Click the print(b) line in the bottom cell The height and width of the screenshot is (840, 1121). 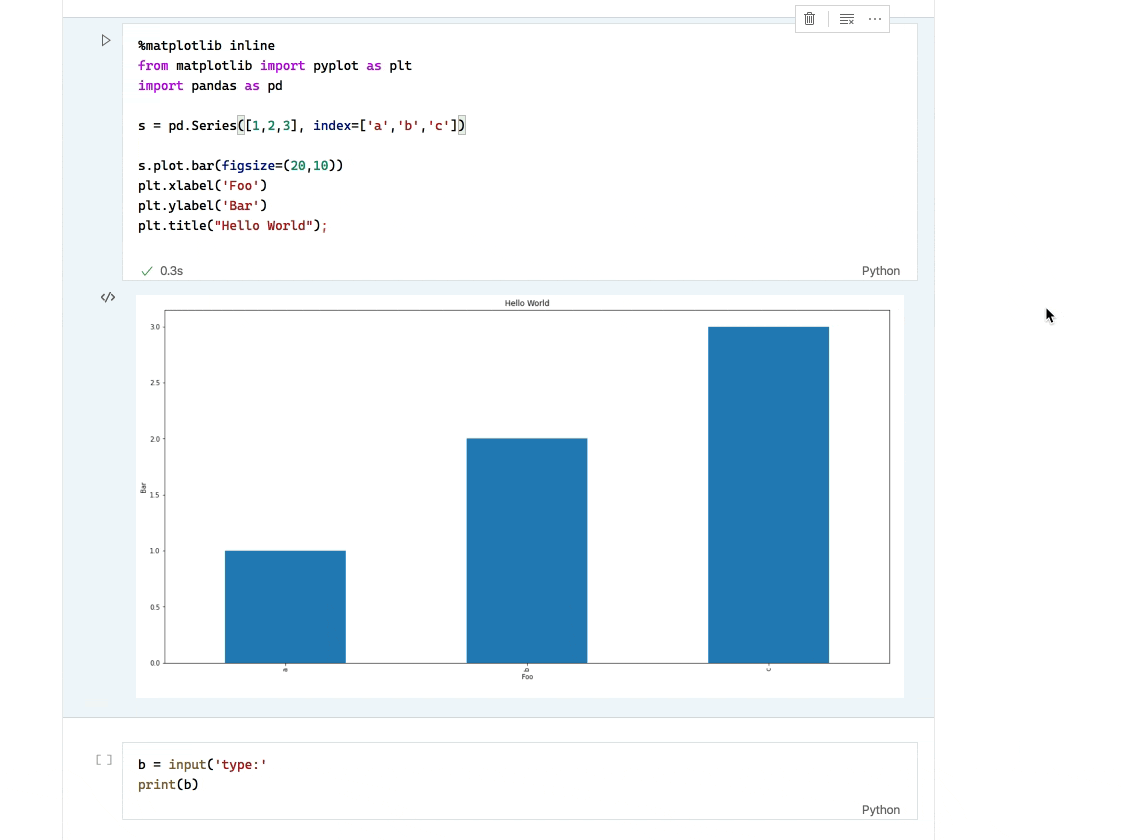click(166, 784)
